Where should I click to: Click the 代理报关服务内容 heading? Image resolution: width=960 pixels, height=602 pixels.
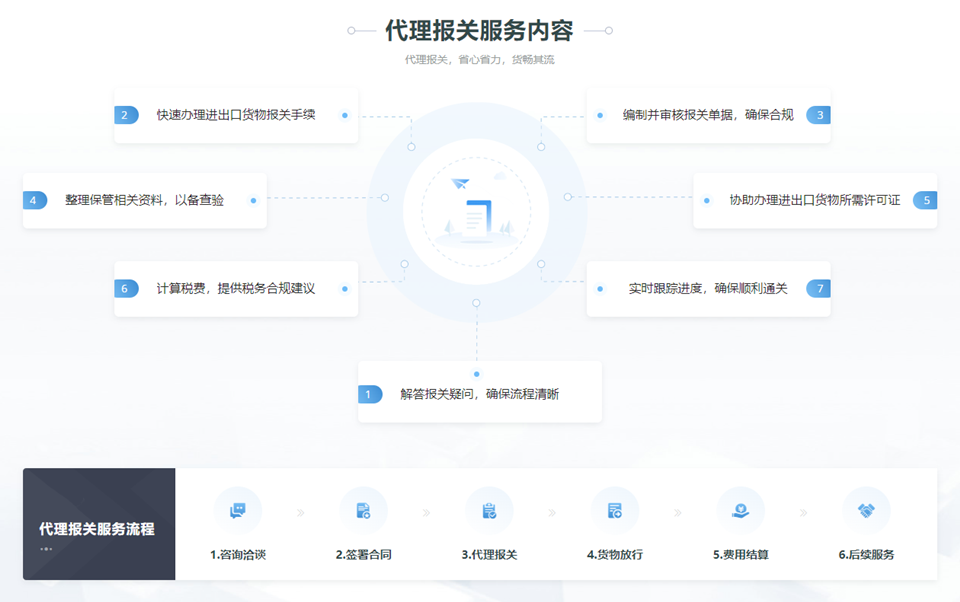[479, 31]
